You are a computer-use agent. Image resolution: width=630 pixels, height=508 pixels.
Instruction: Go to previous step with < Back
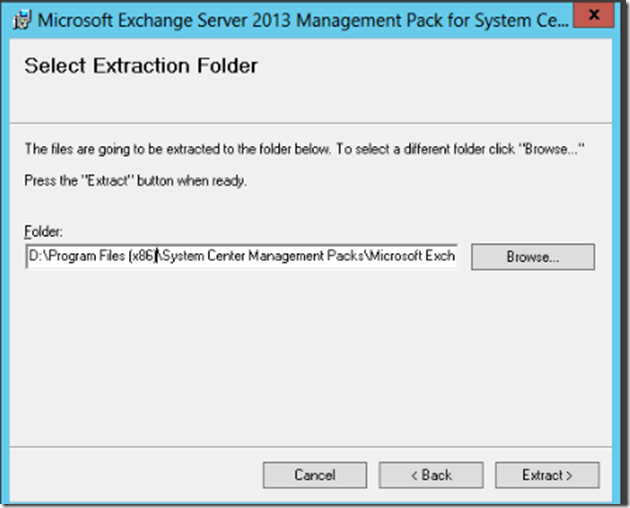coord(431,475)
